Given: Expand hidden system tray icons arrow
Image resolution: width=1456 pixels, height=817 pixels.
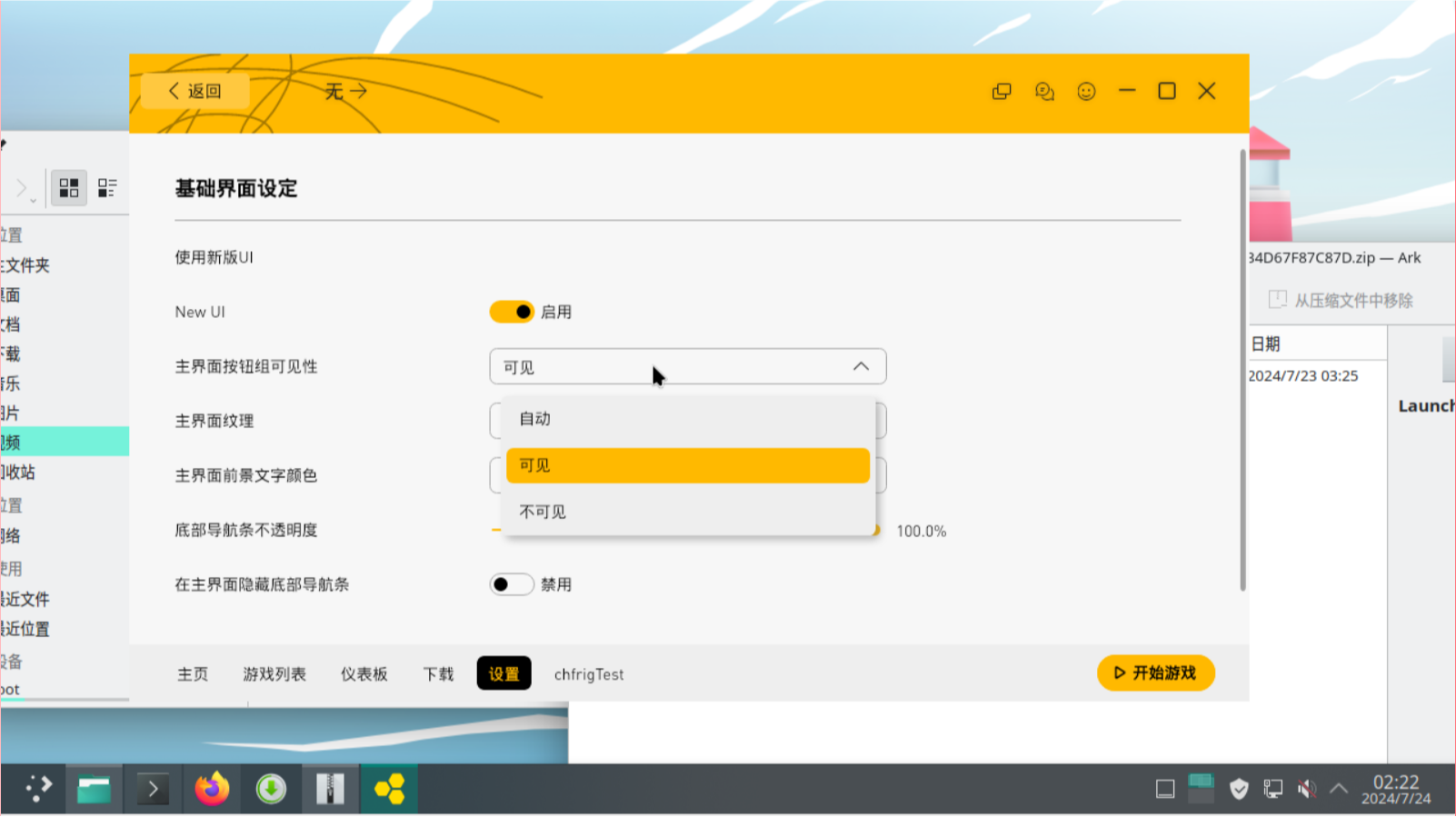Looking at the screenshot, I should (1339, 789).
